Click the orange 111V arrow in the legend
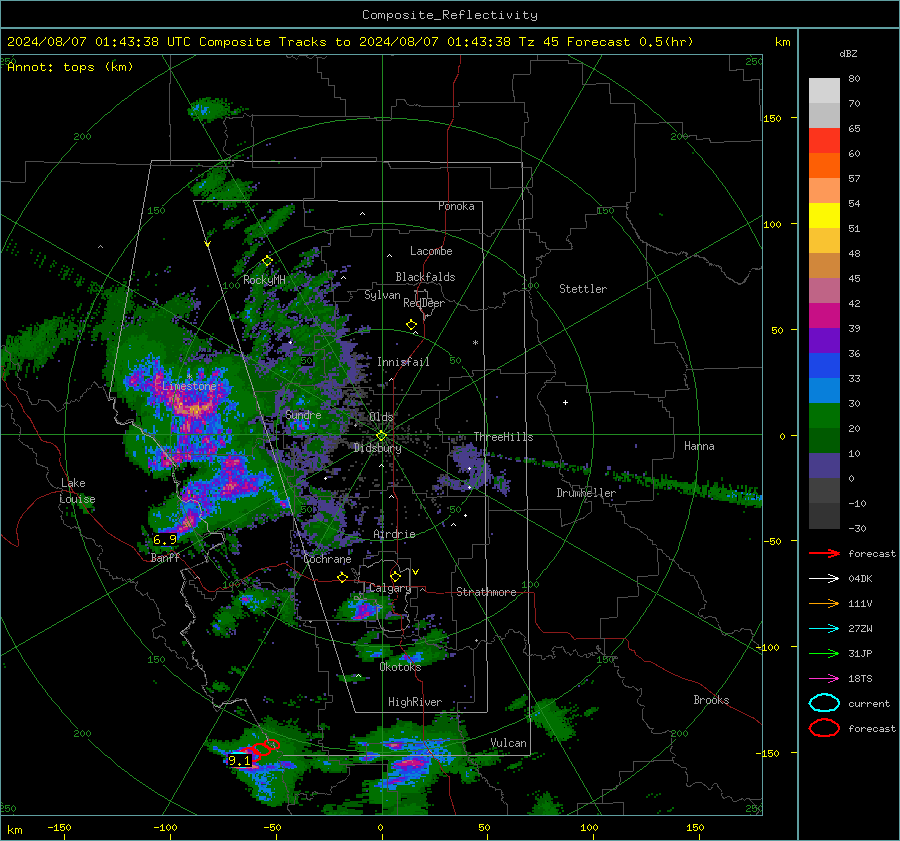Viewport: 900px width, 841px height. [x=824, y=603]
